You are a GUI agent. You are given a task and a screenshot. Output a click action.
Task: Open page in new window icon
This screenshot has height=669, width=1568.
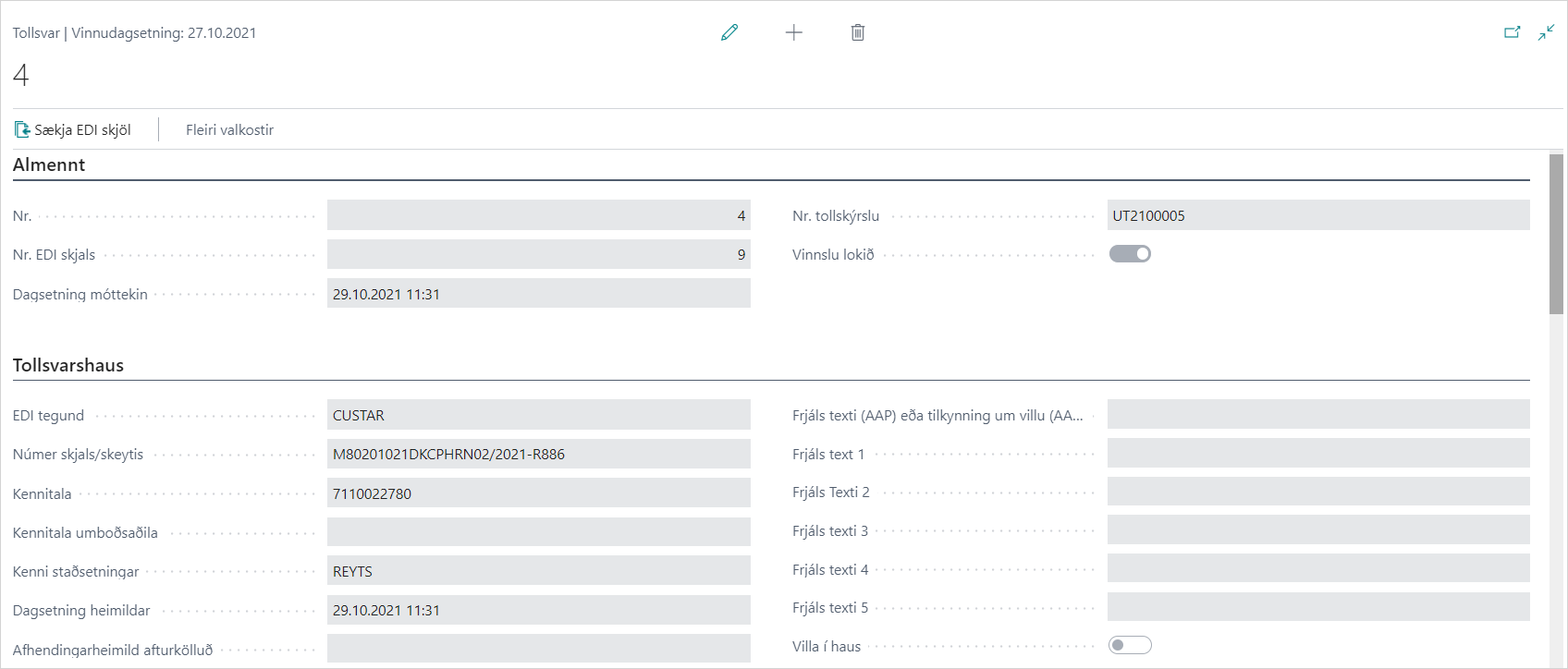pyautogui.click(x=1512, y=33)
